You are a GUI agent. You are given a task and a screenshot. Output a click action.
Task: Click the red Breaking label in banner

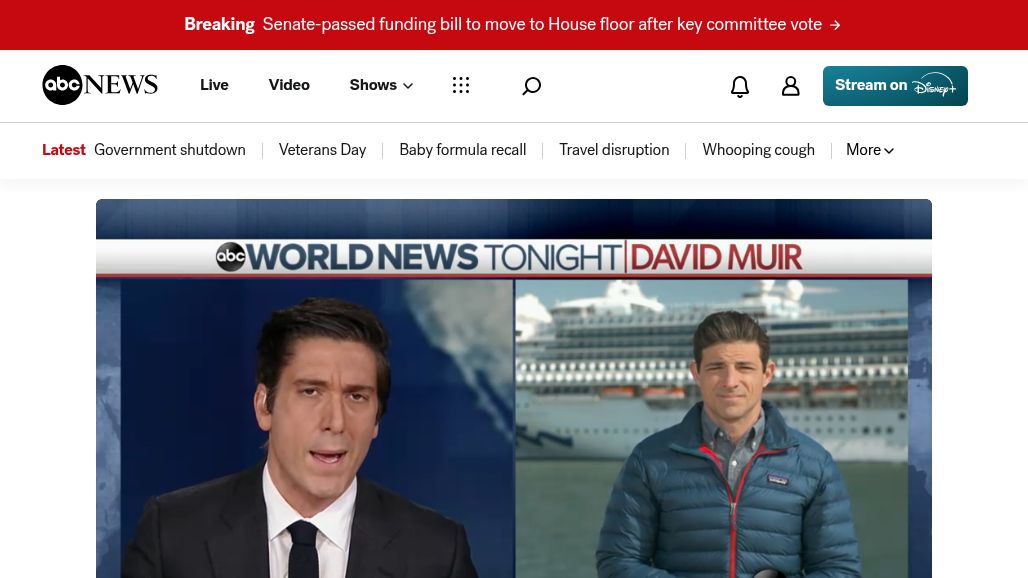[x=219, y=25]
